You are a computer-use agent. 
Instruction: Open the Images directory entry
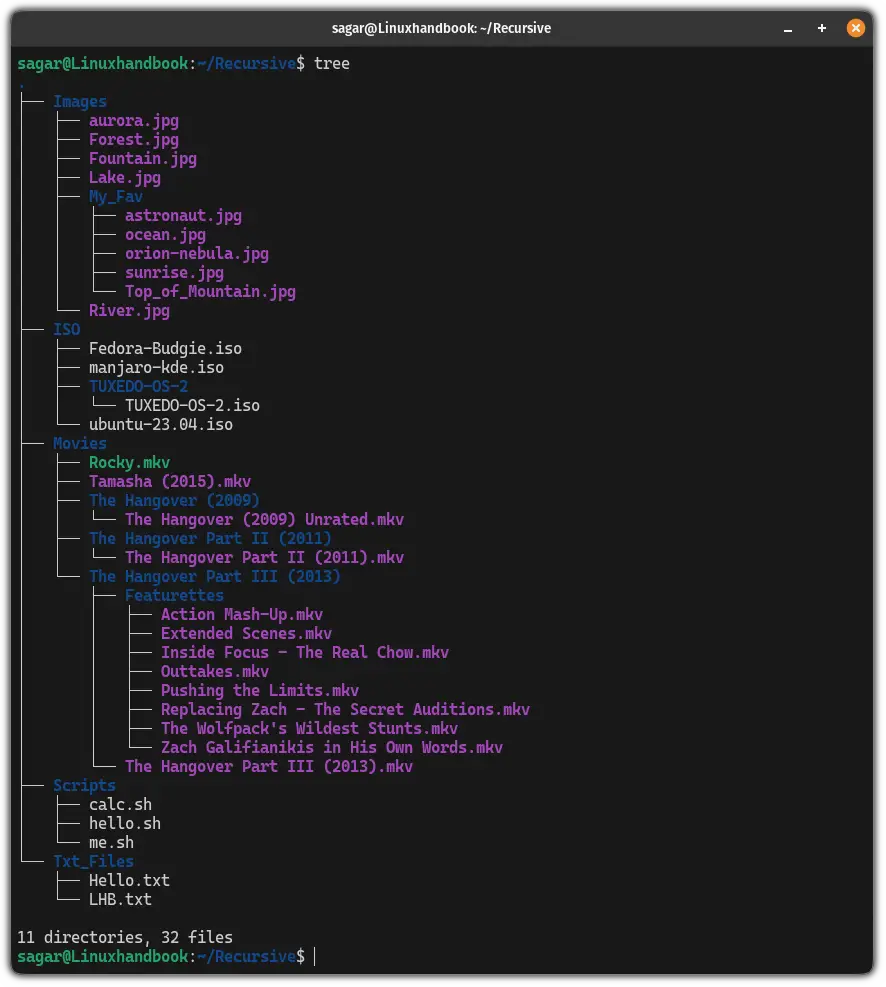point(79,101)
